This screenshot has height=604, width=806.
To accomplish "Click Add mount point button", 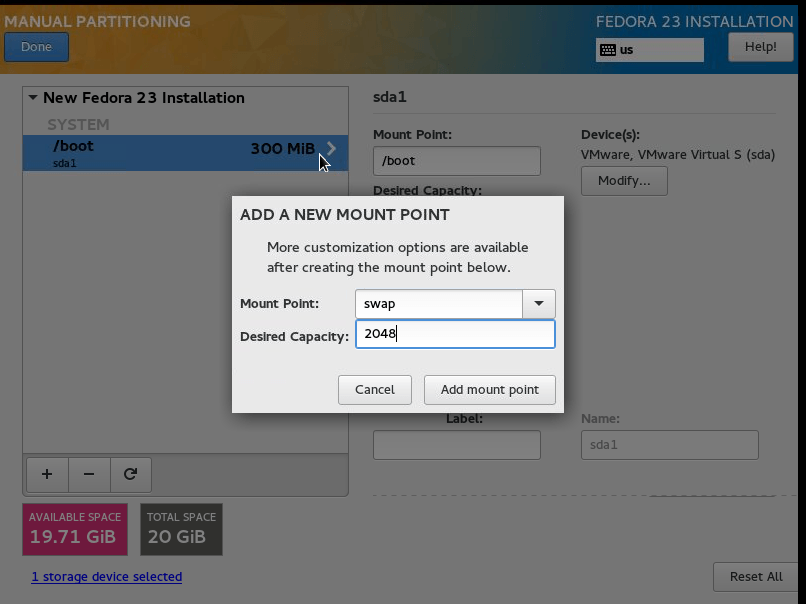I will tap(489, 390).
